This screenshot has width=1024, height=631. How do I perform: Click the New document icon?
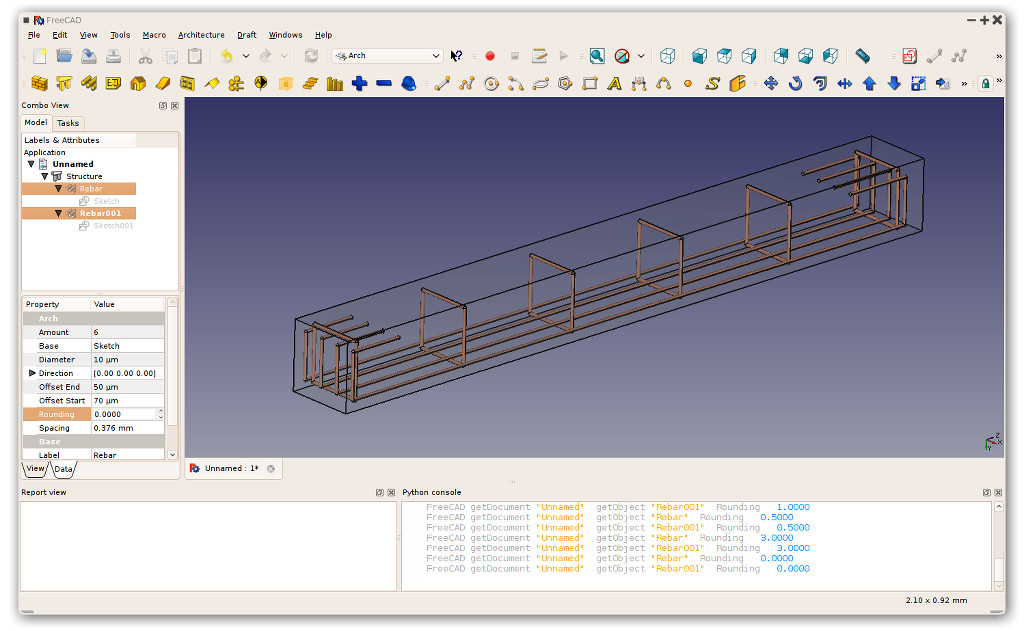[x=40, y=56]
